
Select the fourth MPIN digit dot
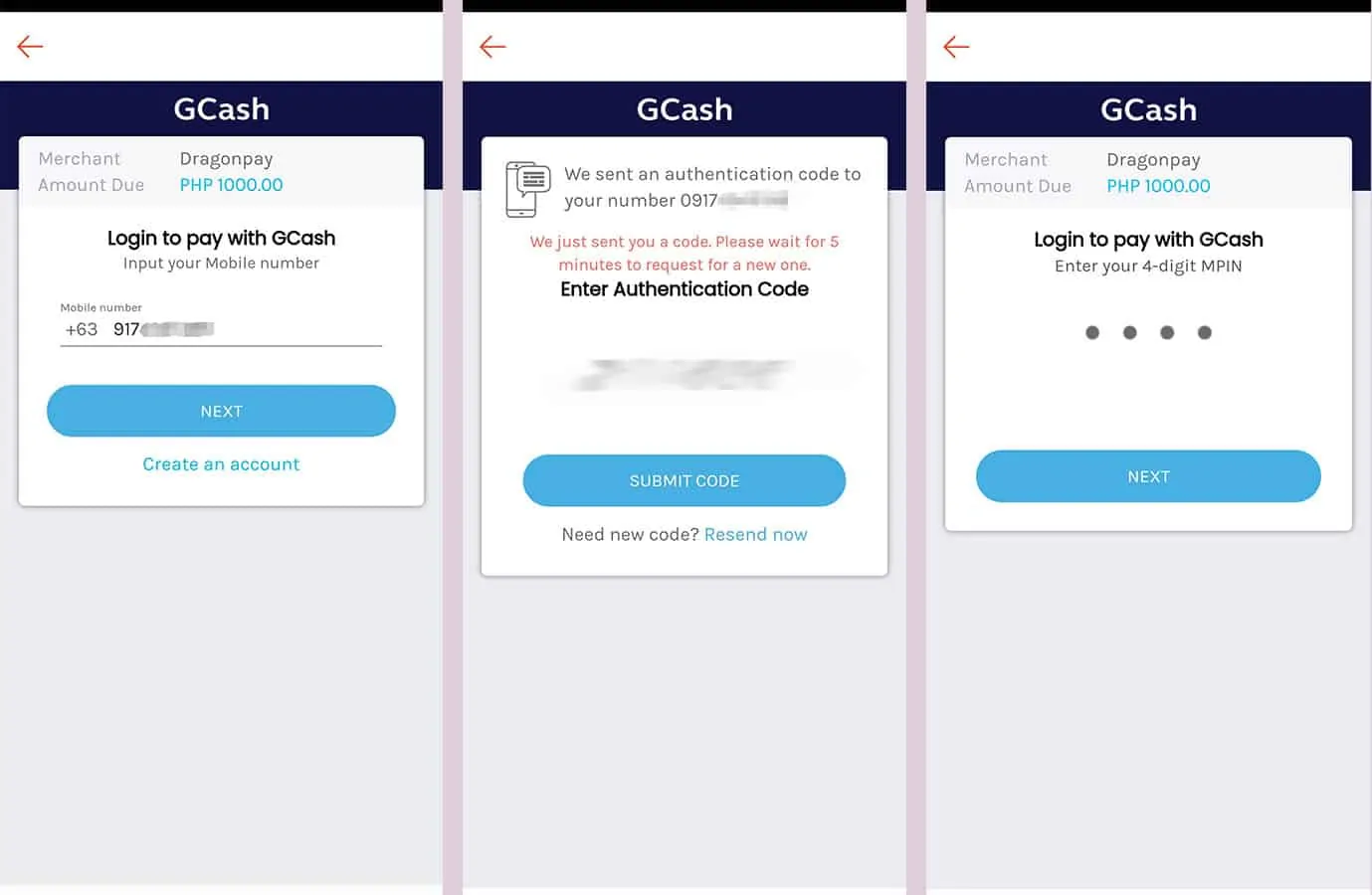(x=1205, y=332)
